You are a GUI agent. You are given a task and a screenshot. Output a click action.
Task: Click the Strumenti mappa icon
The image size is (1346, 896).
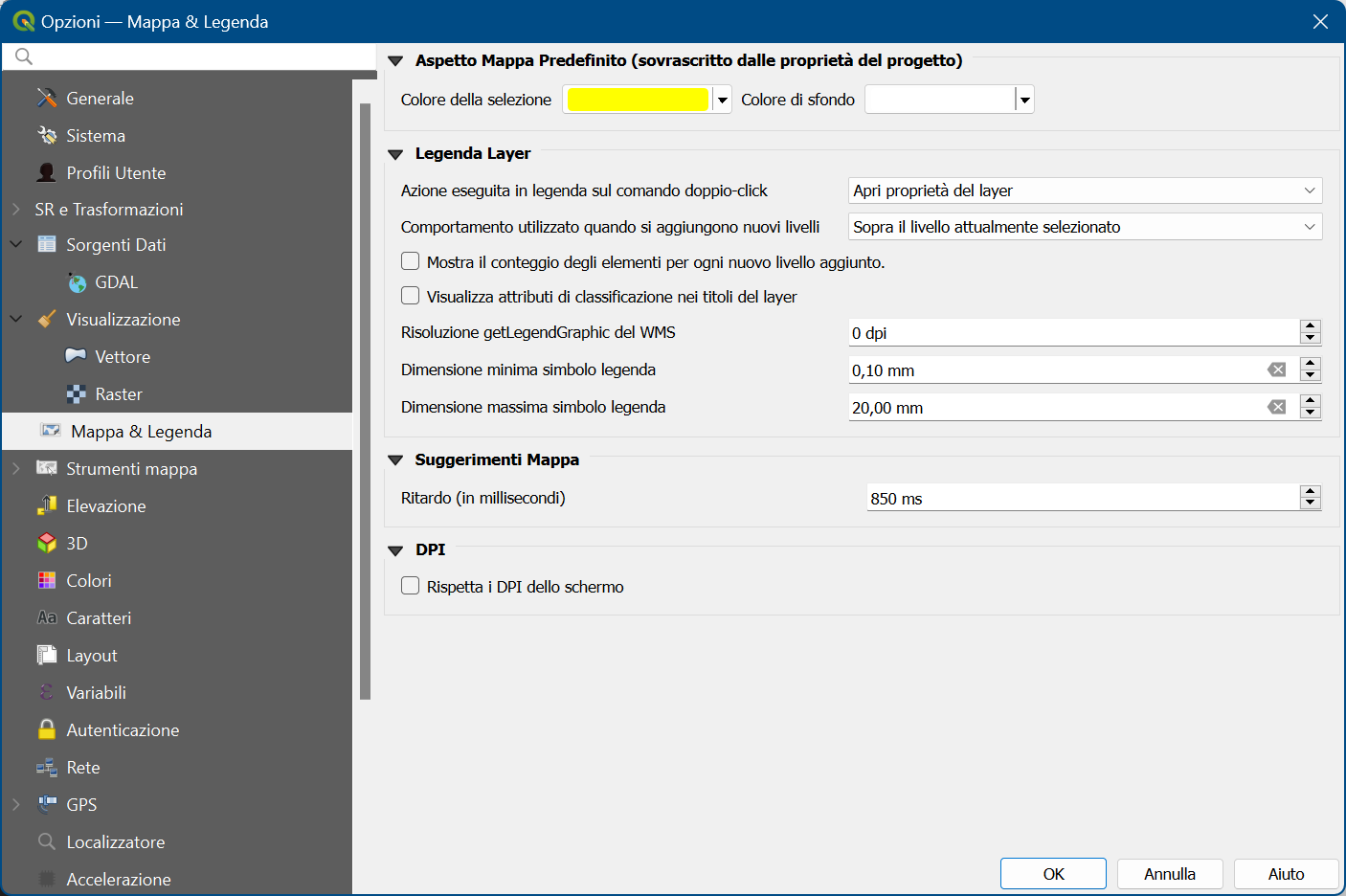[47, 468]
